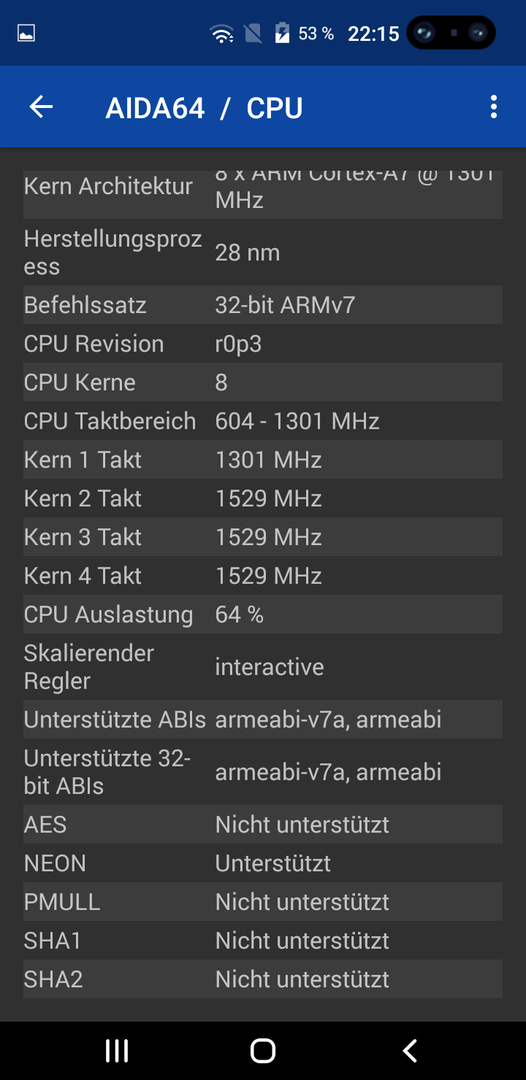The width and height of the screenshot is (526, 1080).
Task: Select the CPU Revision r0p3 entry
Action: [263, 344]
